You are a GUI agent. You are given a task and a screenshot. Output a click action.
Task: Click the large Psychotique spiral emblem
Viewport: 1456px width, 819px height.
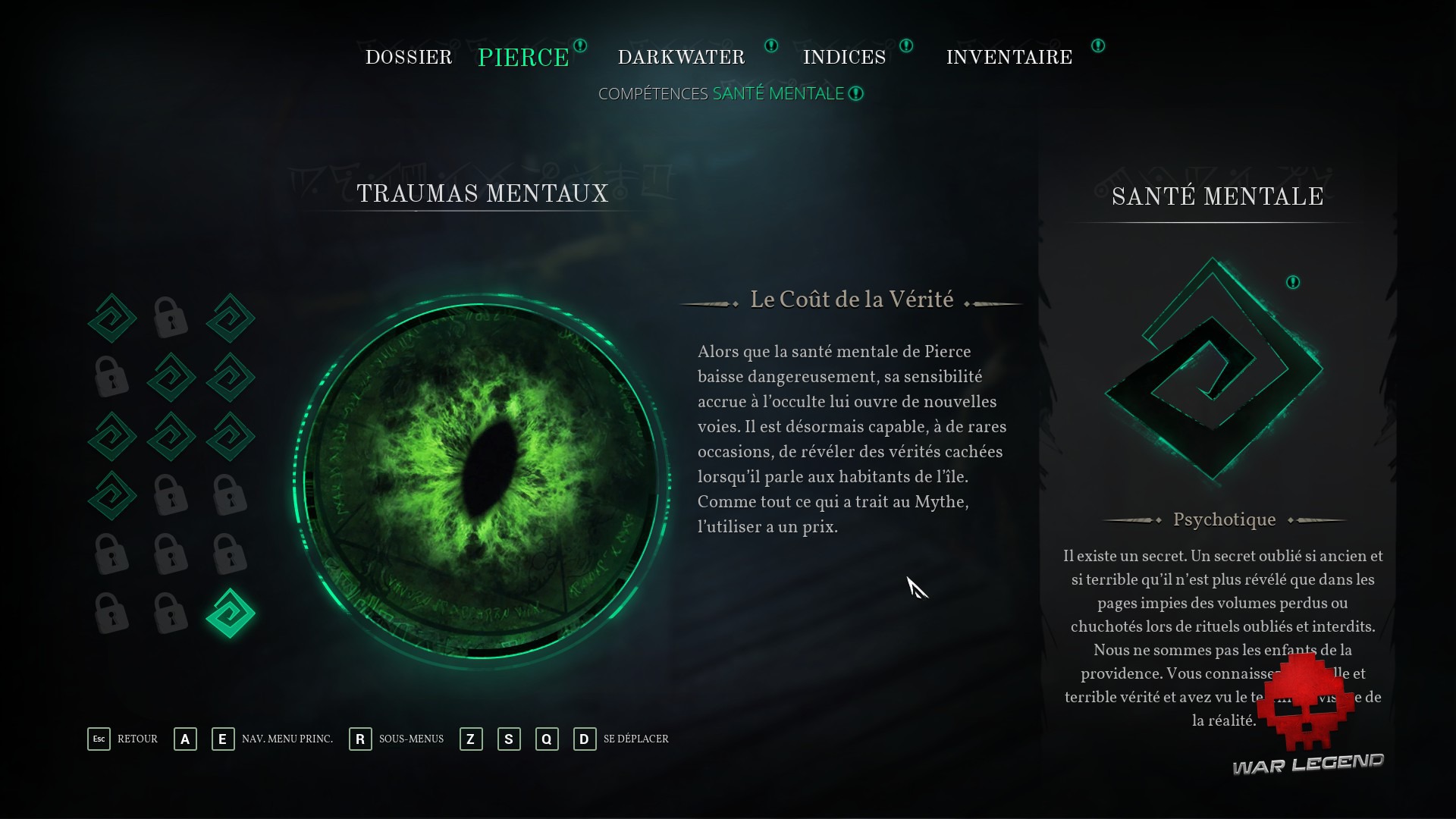(x=1213, y=369)
